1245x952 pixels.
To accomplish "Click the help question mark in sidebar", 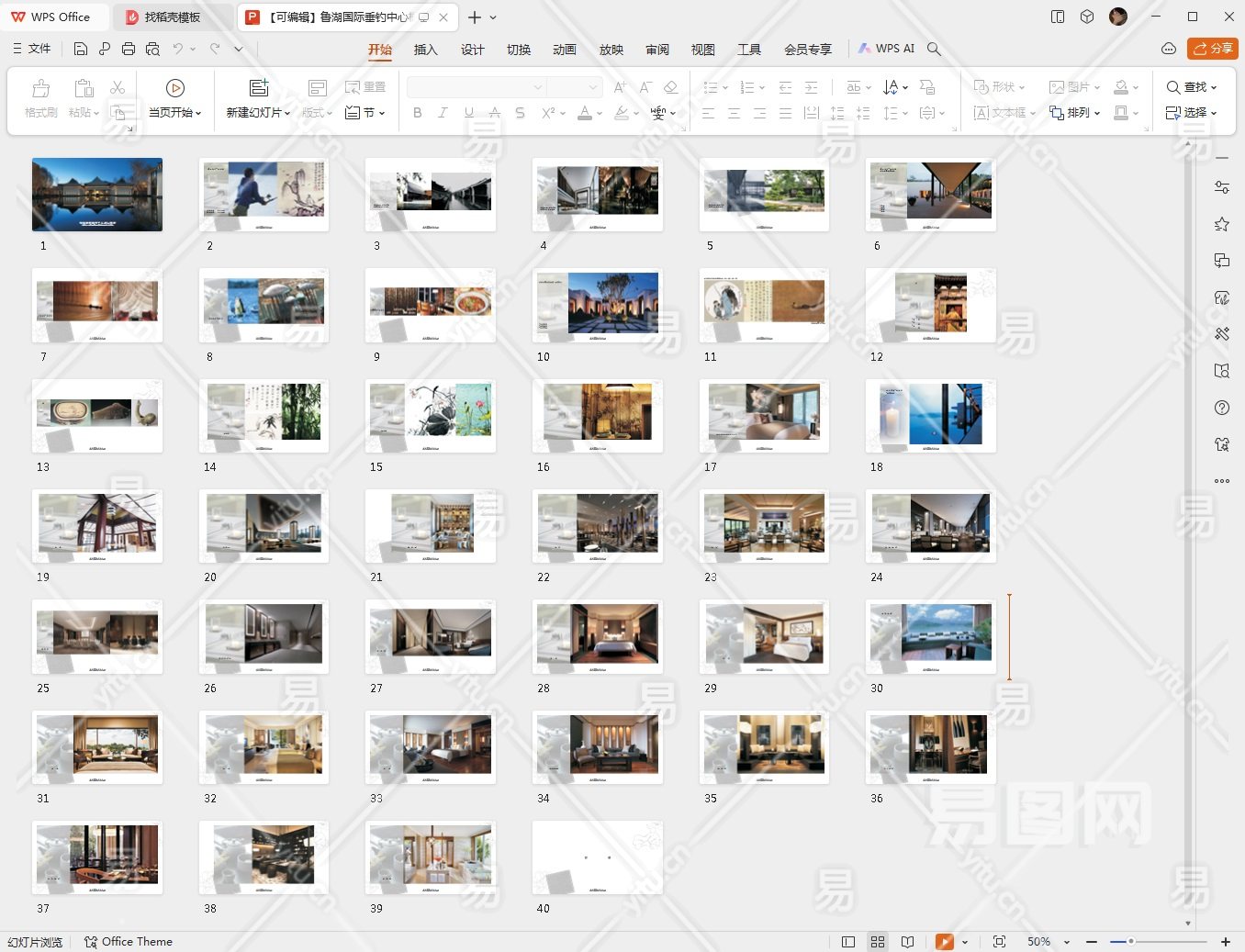I will [x=1221, y=408].
